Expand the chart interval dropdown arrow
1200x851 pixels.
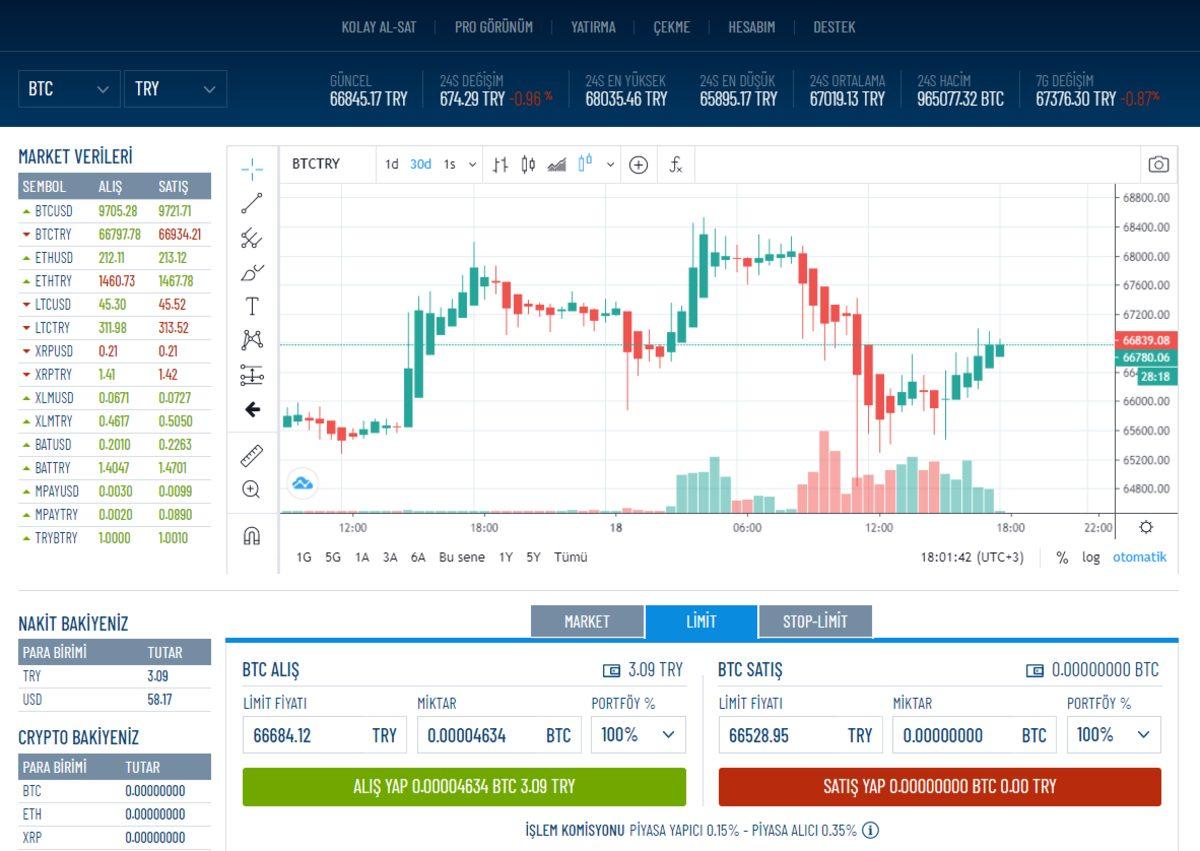pos(472,164)
